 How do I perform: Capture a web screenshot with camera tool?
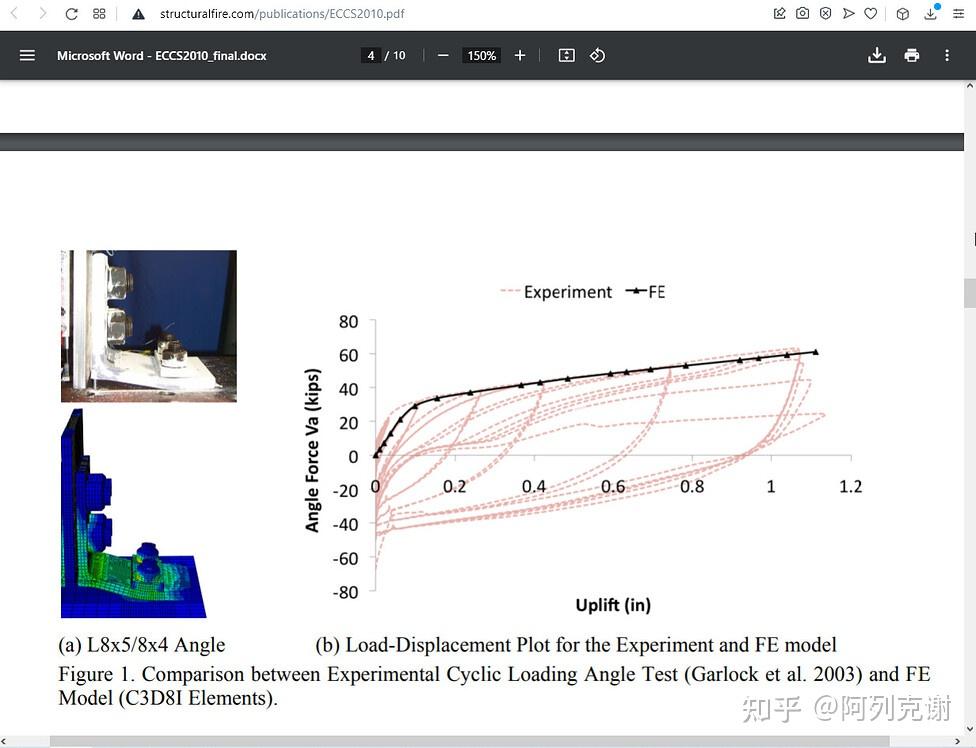coord(803,13)
